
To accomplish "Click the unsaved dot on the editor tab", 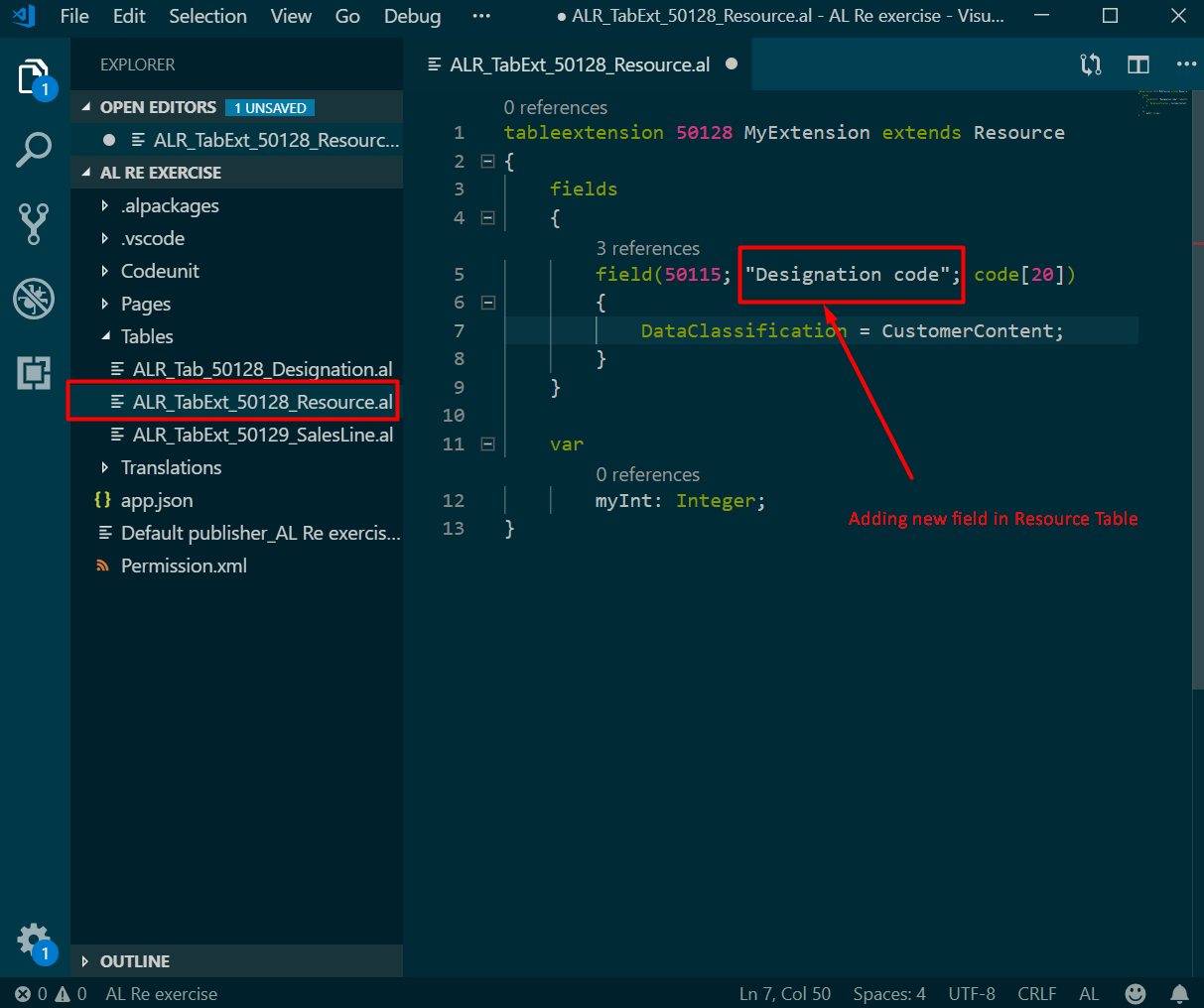I will [732, 63].
